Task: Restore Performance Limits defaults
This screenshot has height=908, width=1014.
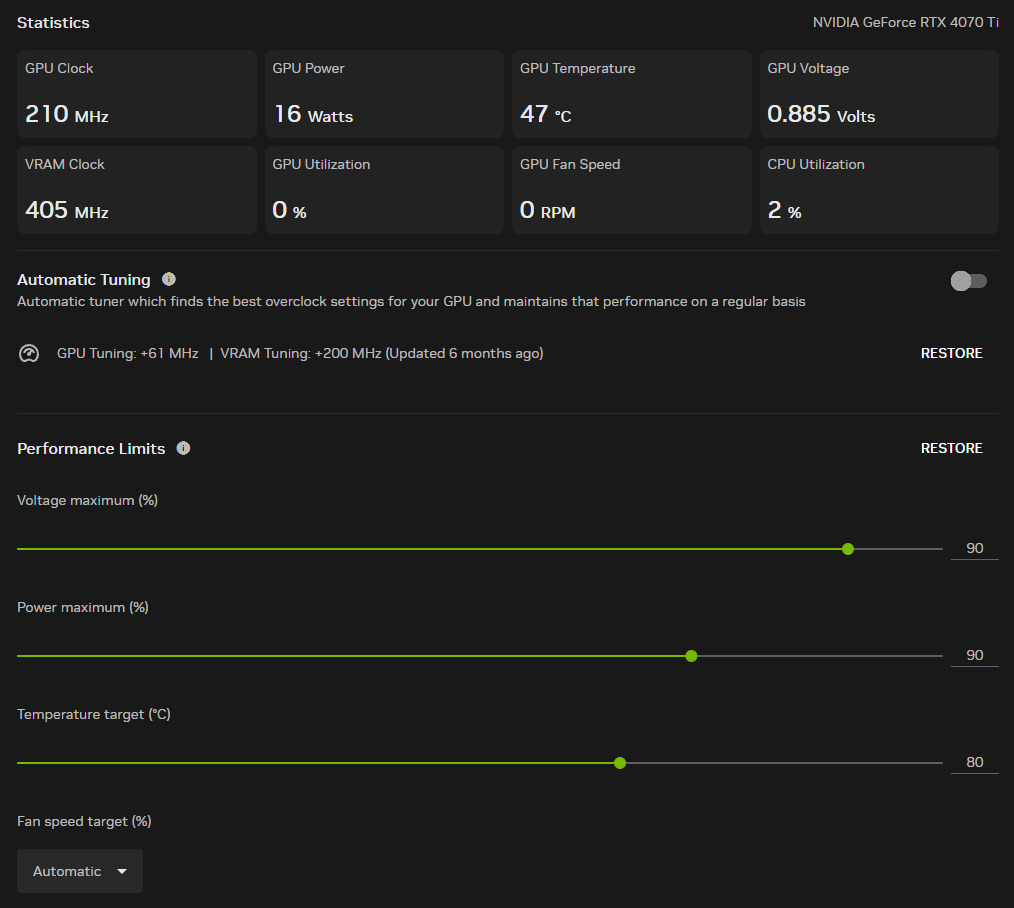Action: pyautogui.click(x=951, y=448)
